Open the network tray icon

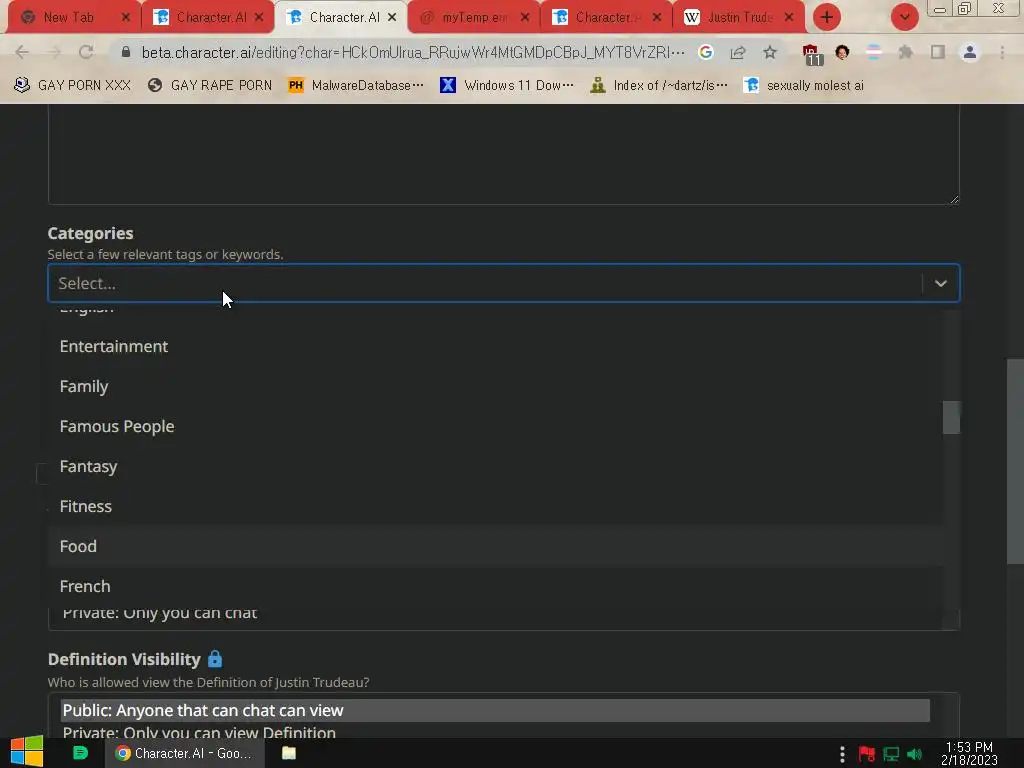point(891,754)
